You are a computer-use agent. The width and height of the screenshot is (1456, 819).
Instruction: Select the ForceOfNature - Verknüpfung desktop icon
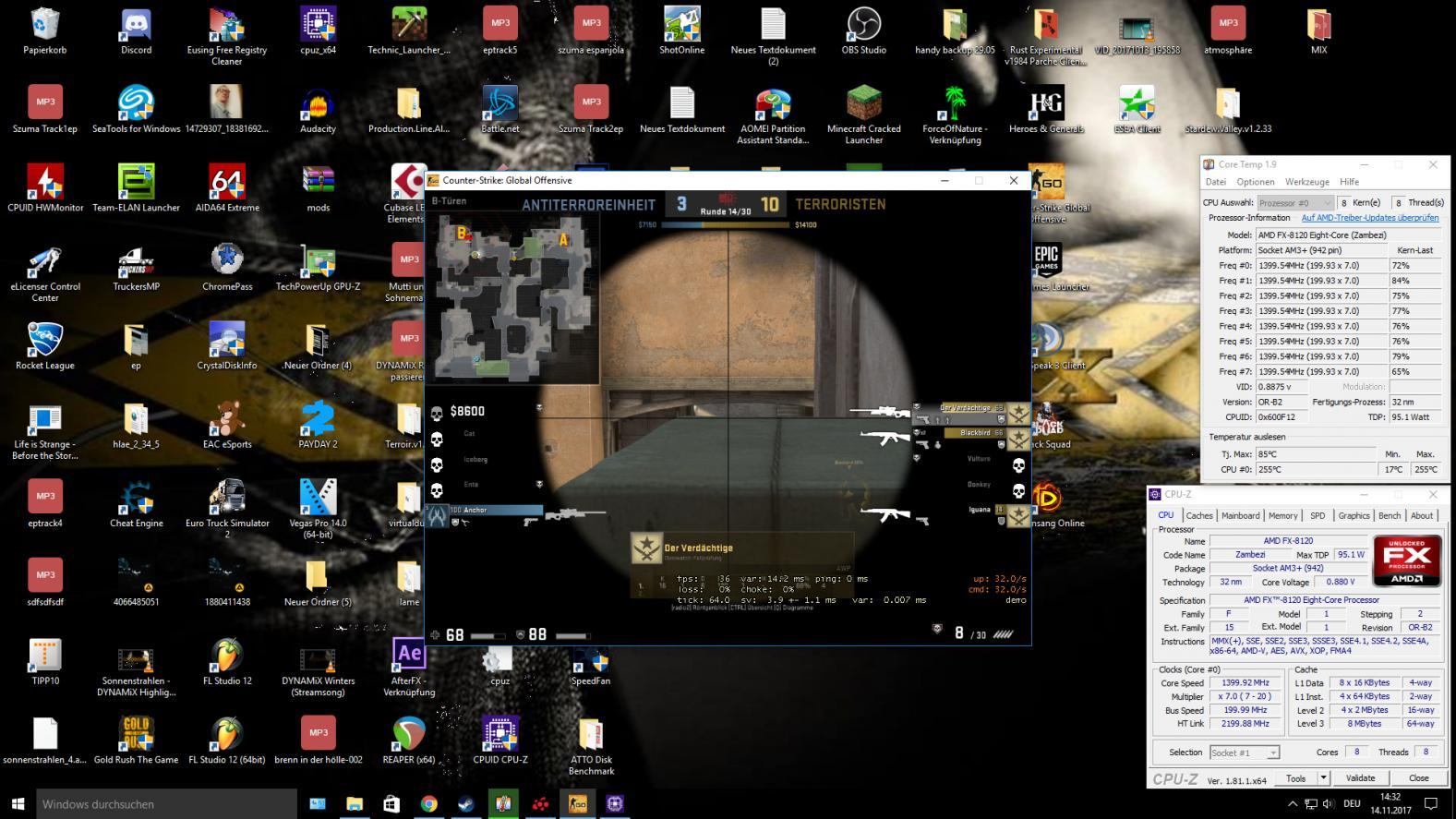[955, 114]
